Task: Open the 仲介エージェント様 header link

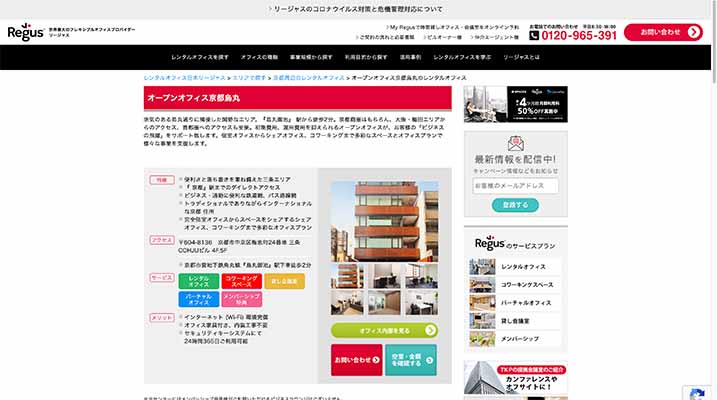Action: coord(494,37)
